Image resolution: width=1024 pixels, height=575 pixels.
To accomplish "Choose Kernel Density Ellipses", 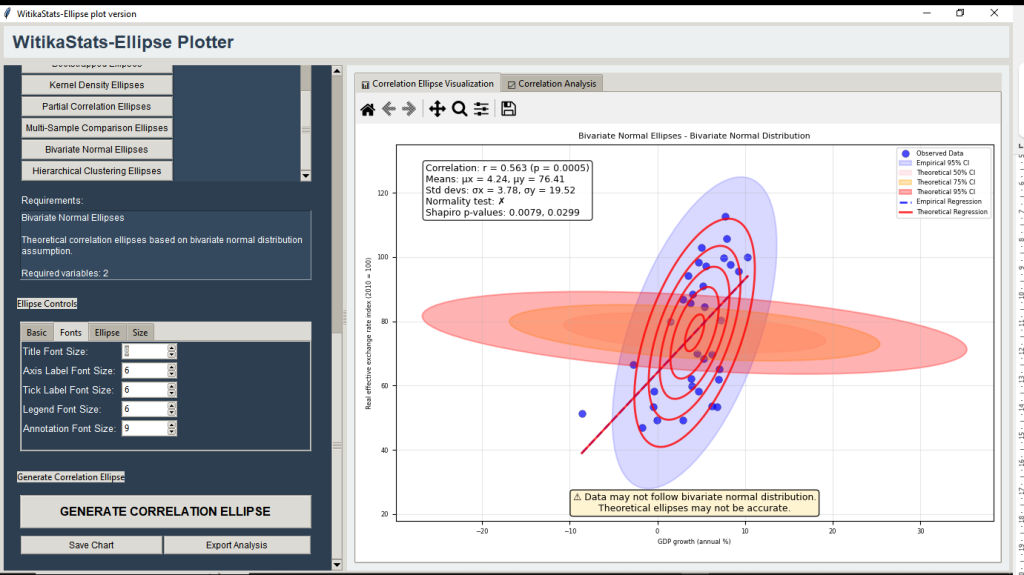I will [97, 85].
